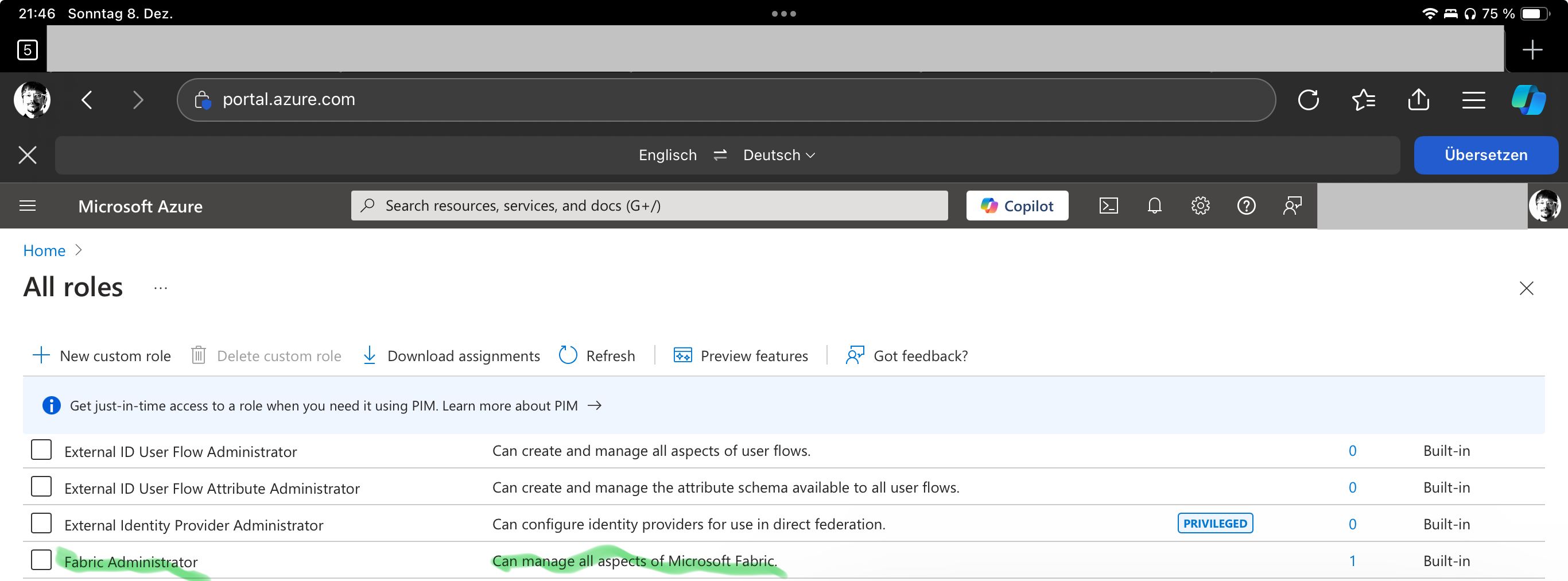Tap the portal.azure.com address bar
This screenshot has width=1568, height=581.
point(725,100)
